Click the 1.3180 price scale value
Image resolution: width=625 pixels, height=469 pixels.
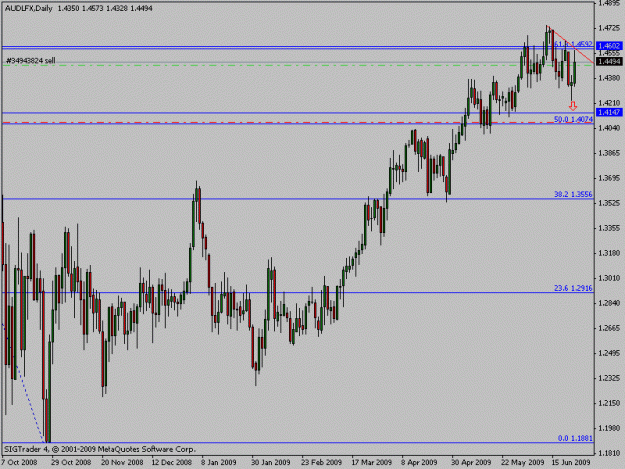click(x=610, y=253)
